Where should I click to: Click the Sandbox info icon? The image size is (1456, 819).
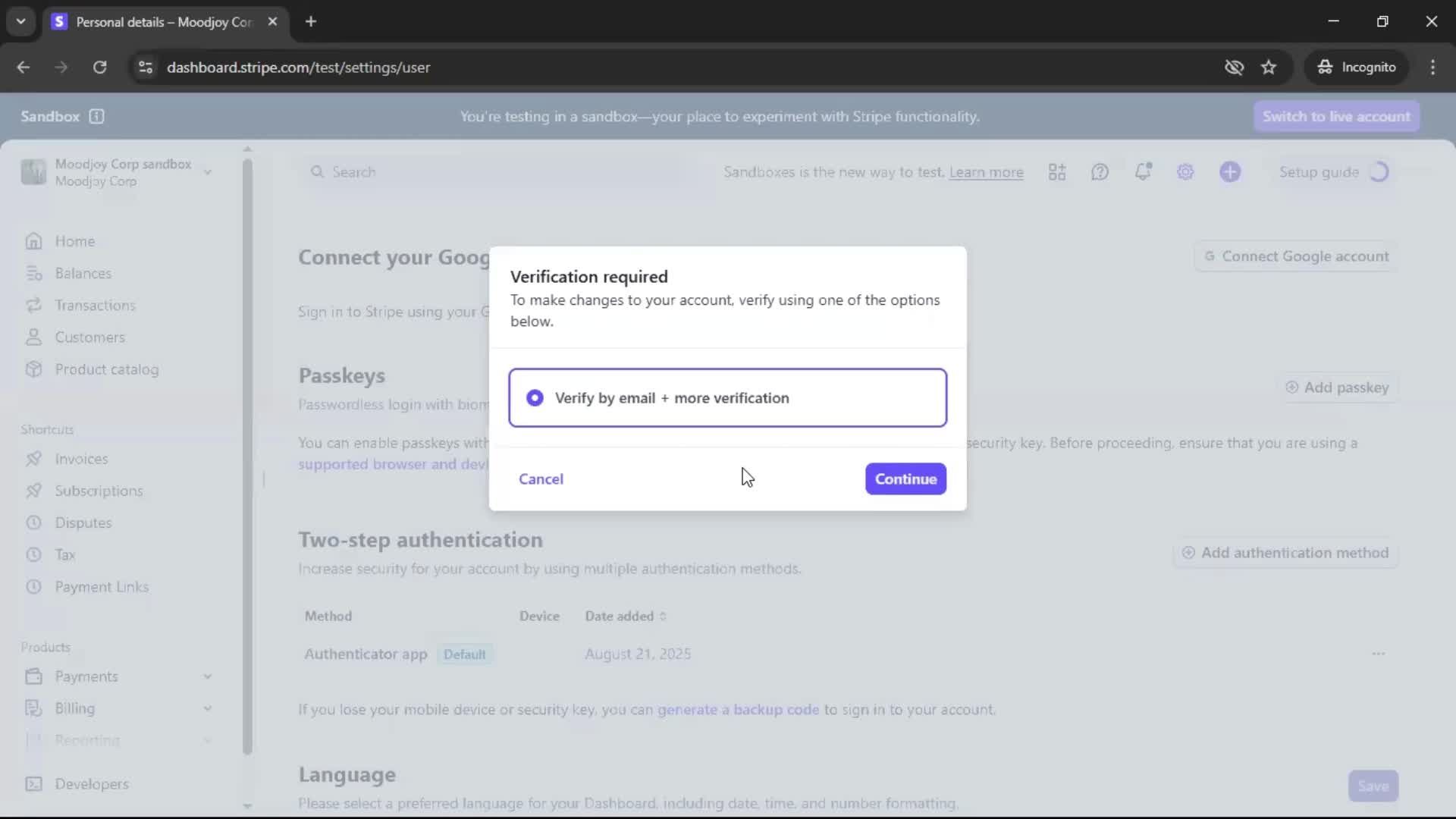pos(96,117)
